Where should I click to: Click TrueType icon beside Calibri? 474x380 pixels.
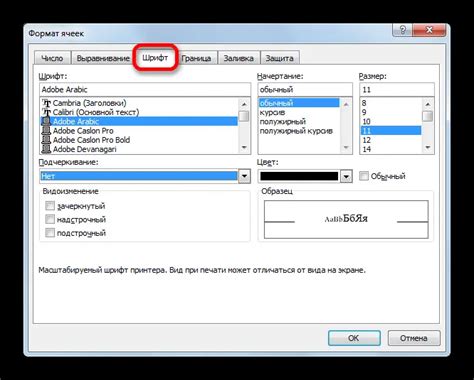click(46, 112)
